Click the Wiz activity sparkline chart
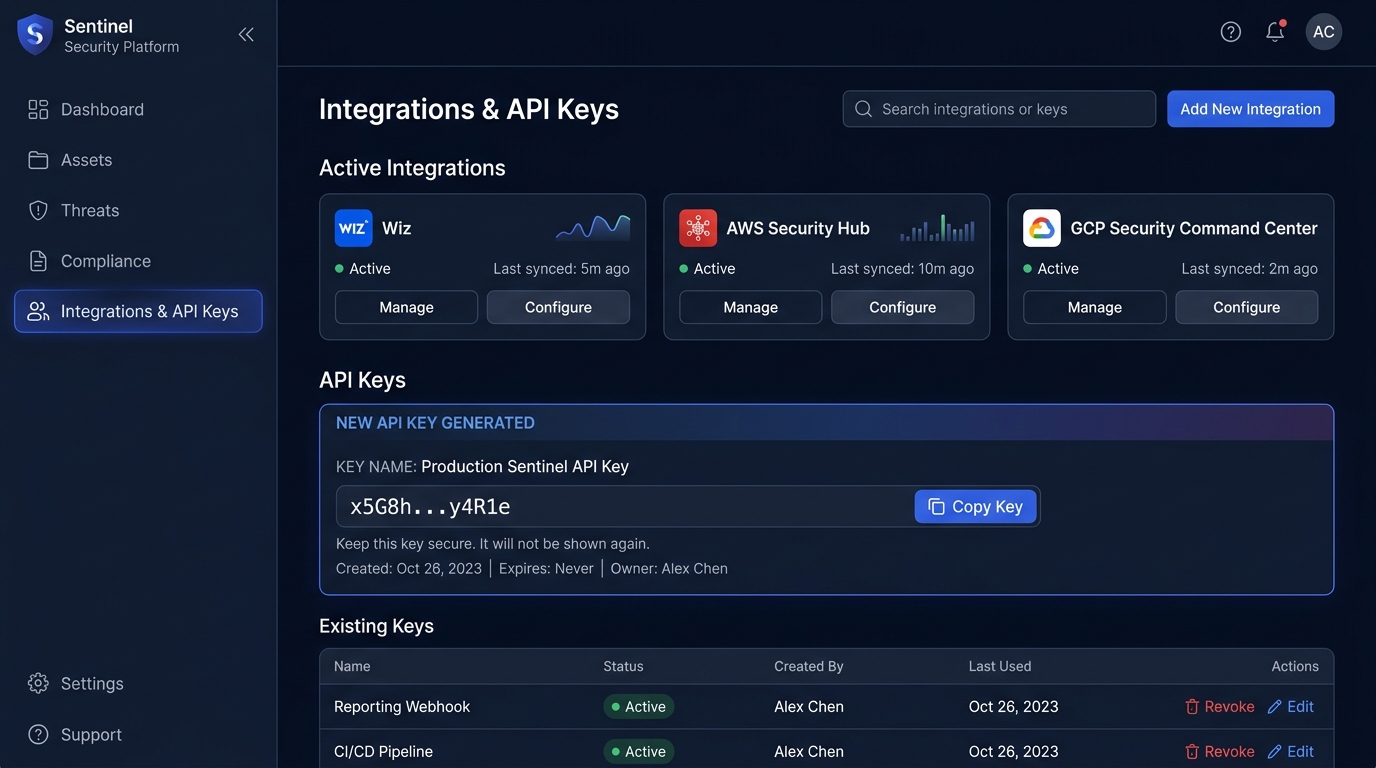 [593, 228]
